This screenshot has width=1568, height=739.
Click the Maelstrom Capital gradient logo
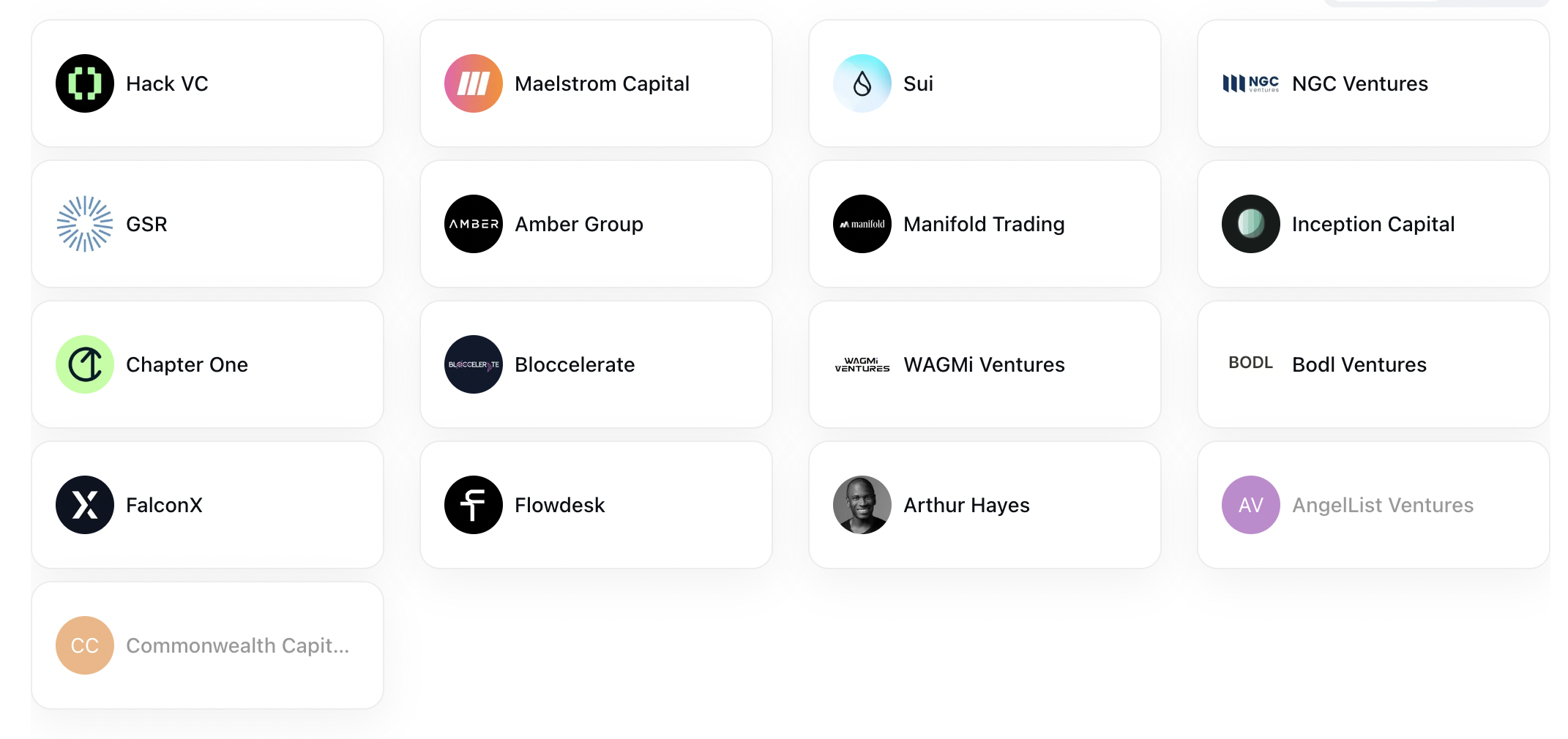(x=474, y=83)
